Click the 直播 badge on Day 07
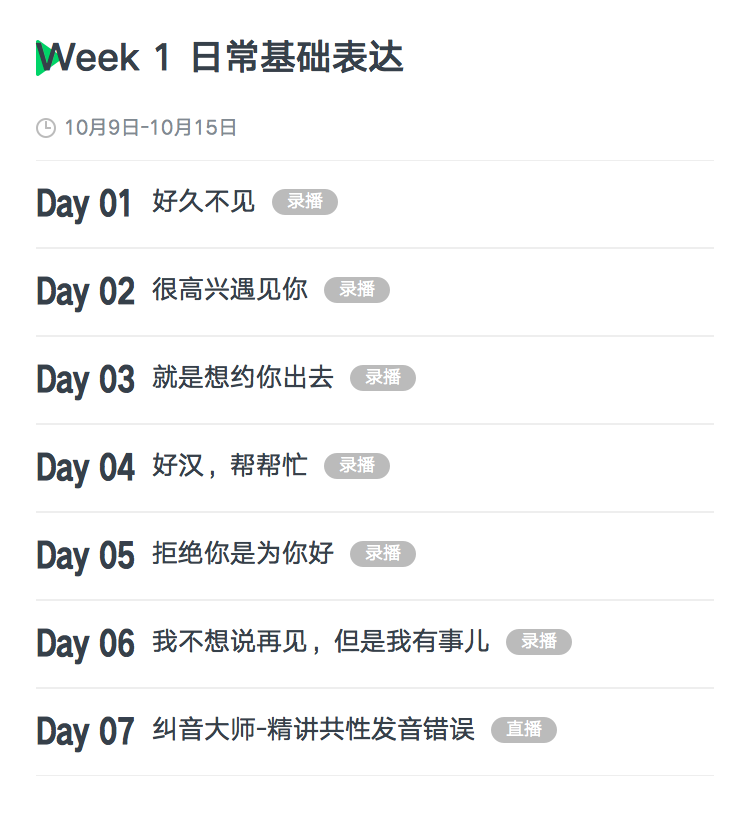The height and width of the screenshot is (816, 750). point(524,729)
